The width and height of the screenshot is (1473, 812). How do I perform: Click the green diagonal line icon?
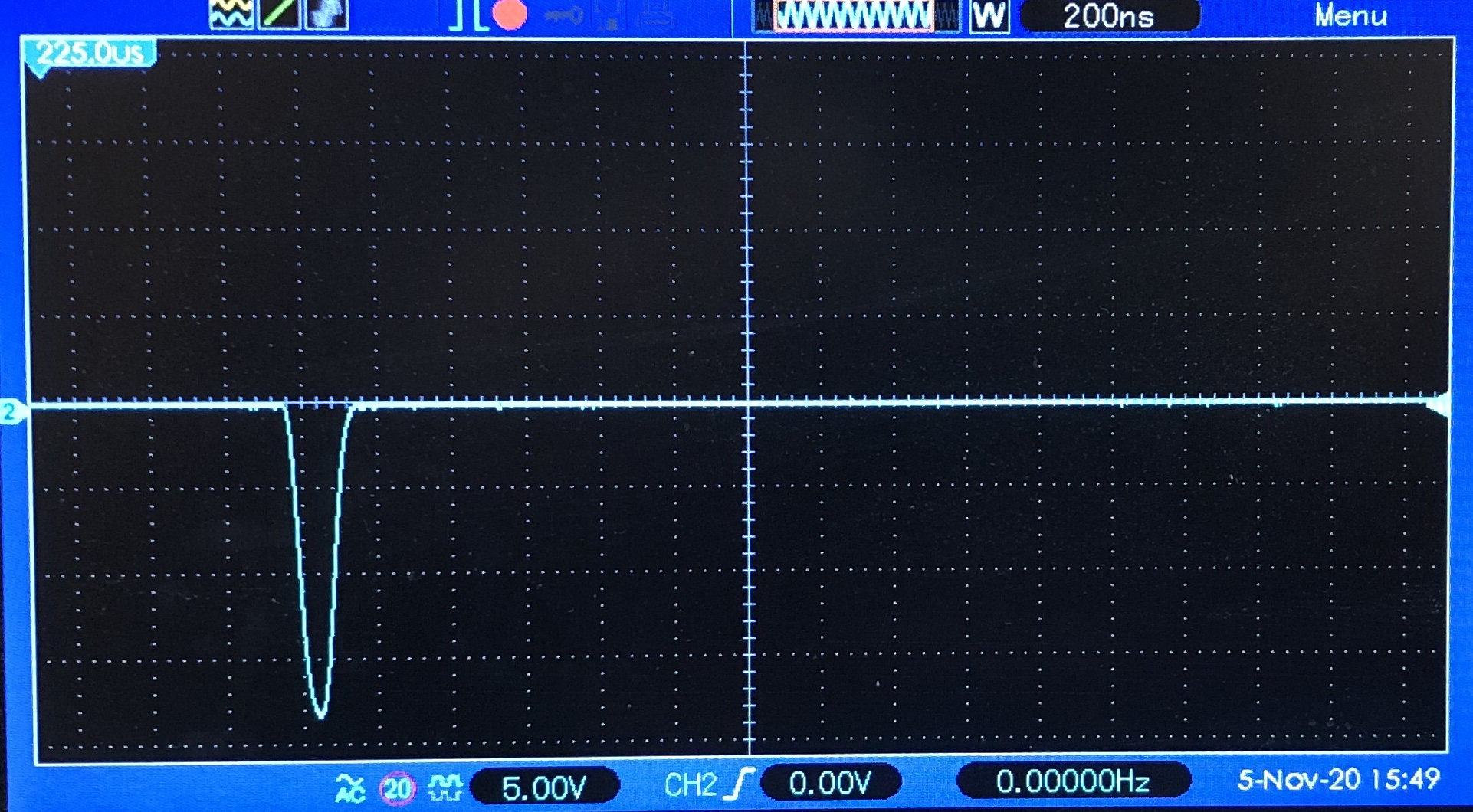pos(279,14)
